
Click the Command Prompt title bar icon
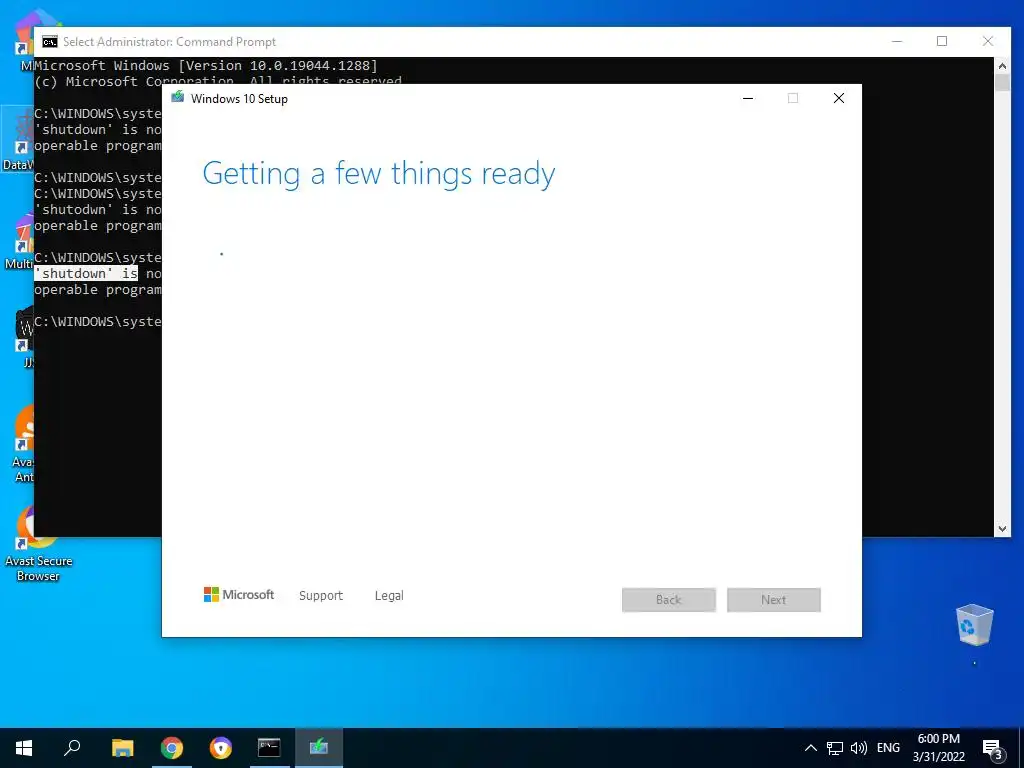[x=50, y=42]
